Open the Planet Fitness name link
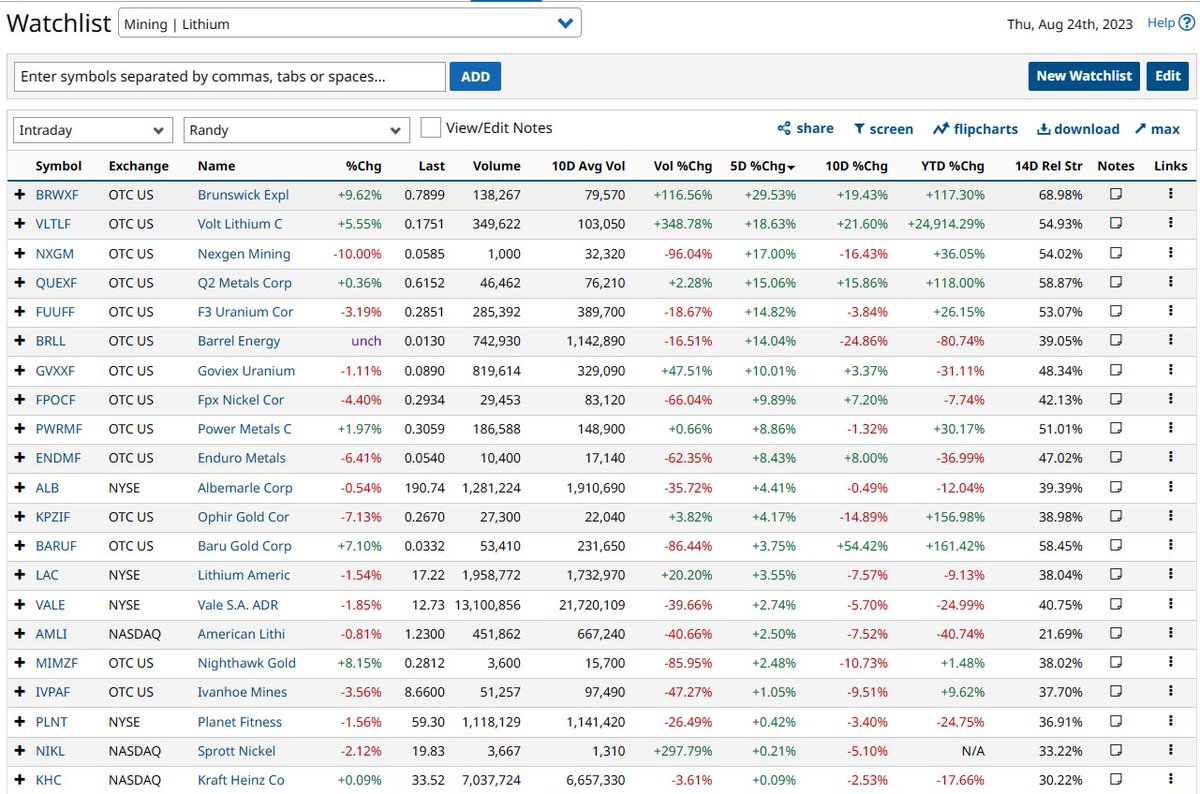Viewport: 1200px width, 794px height. (240, 721)
